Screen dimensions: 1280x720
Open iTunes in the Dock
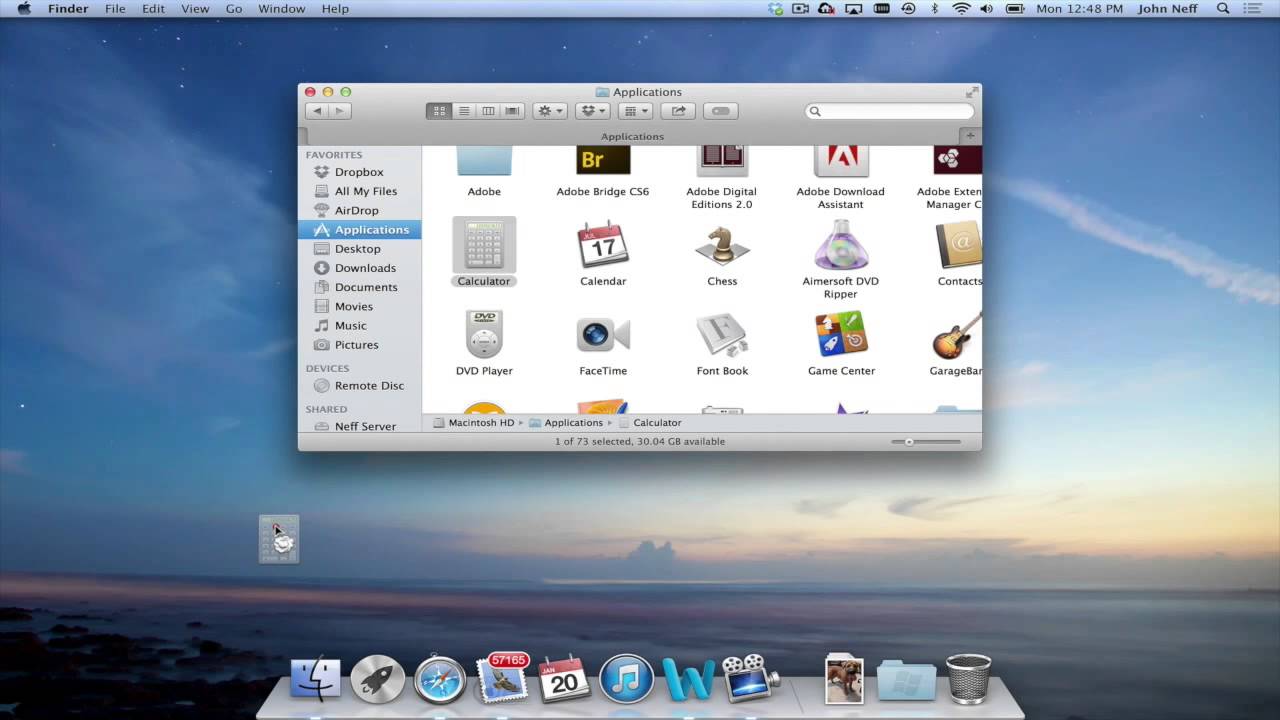626,680
